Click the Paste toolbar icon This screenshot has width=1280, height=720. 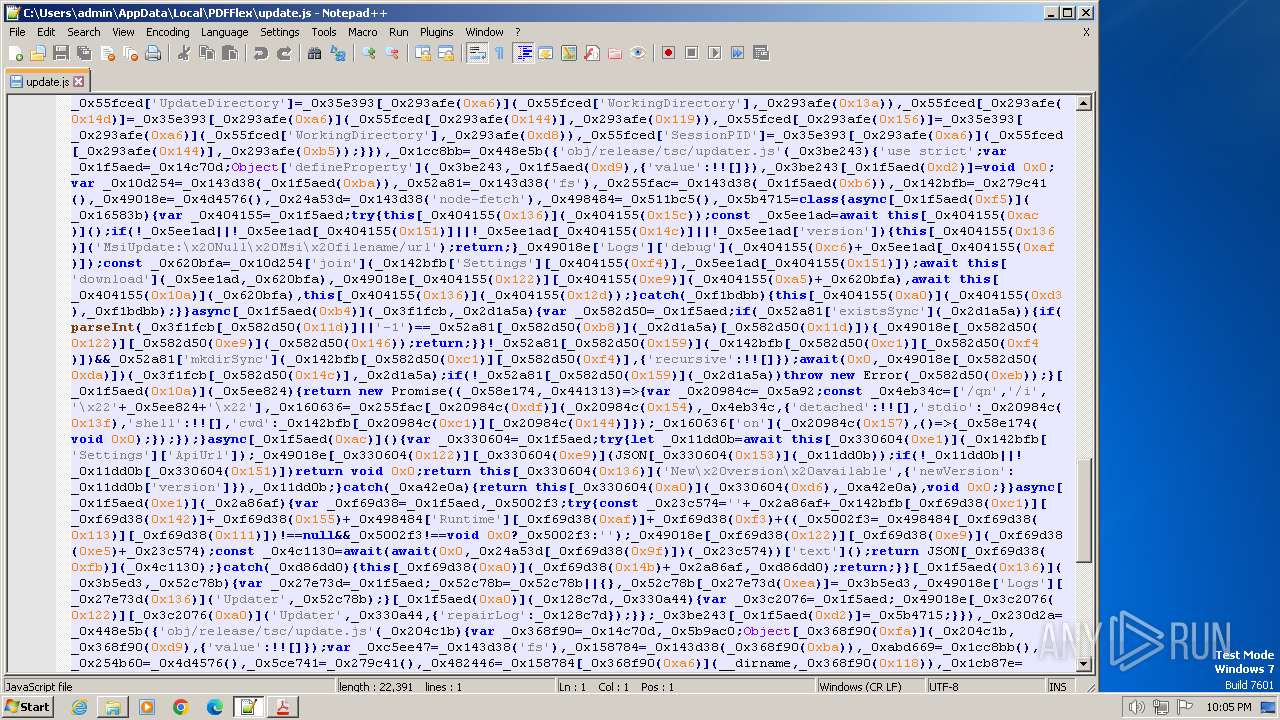229,53
